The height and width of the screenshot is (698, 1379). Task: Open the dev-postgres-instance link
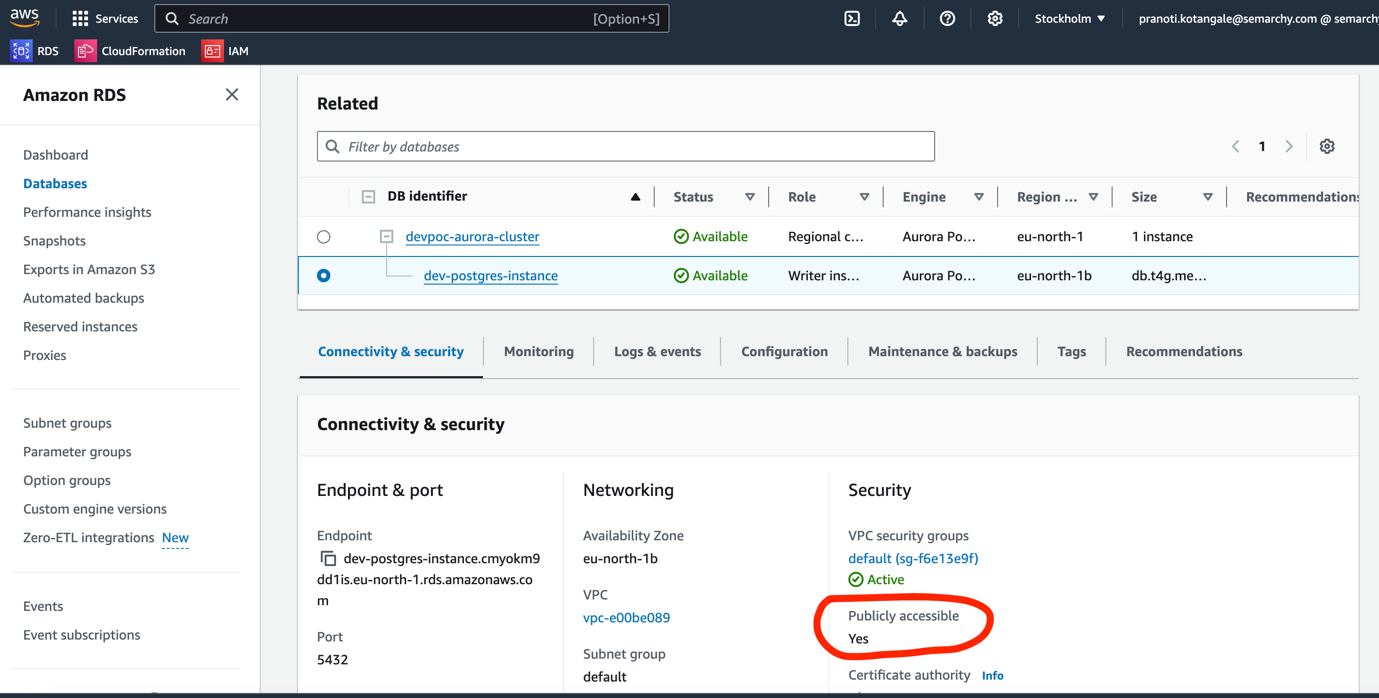(x=491, y=276)
